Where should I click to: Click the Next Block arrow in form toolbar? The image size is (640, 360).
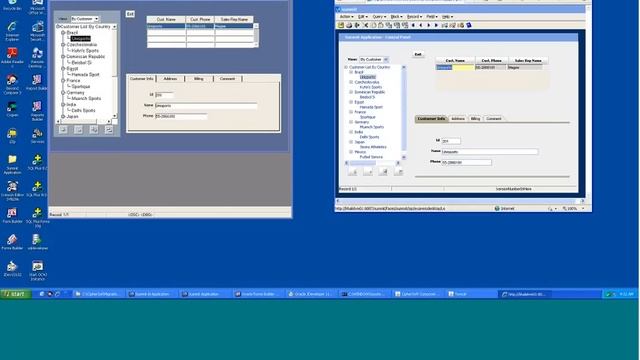436,25
